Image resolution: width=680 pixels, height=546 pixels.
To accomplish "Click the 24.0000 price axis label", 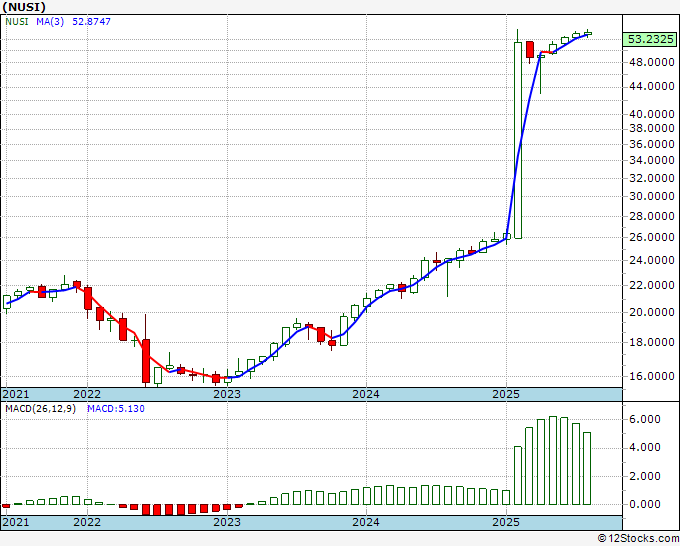I will [651, 260].
